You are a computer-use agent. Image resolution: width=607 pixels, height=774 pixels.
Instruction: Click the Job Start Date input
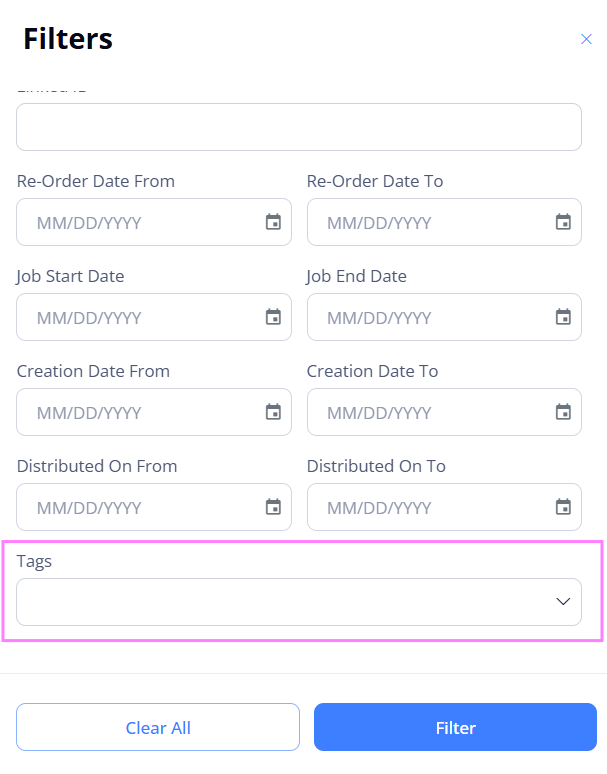[154, 317]
